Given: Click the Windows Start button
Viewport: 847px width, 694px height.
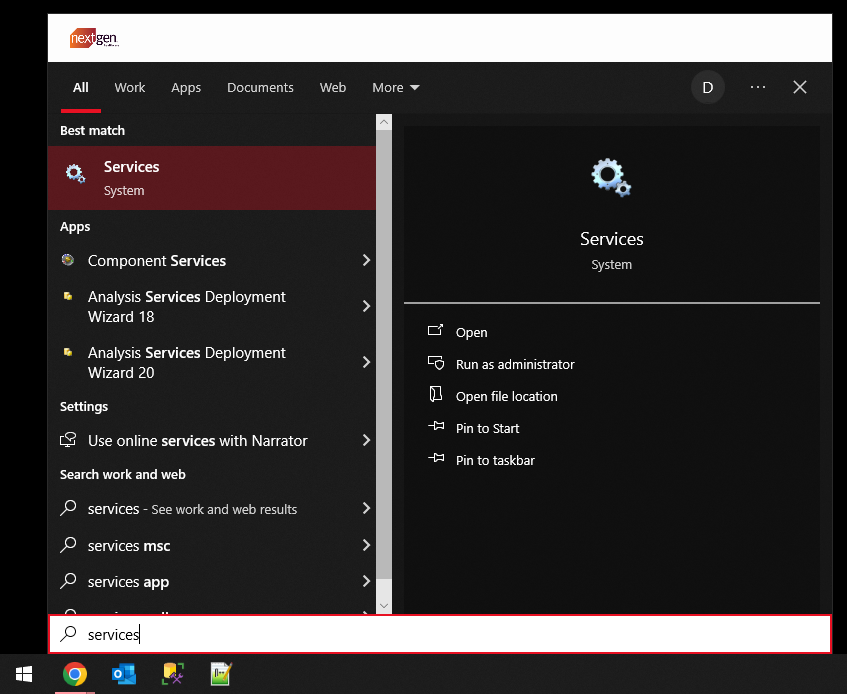Looking at the screenshot, I should click(24, 674).
